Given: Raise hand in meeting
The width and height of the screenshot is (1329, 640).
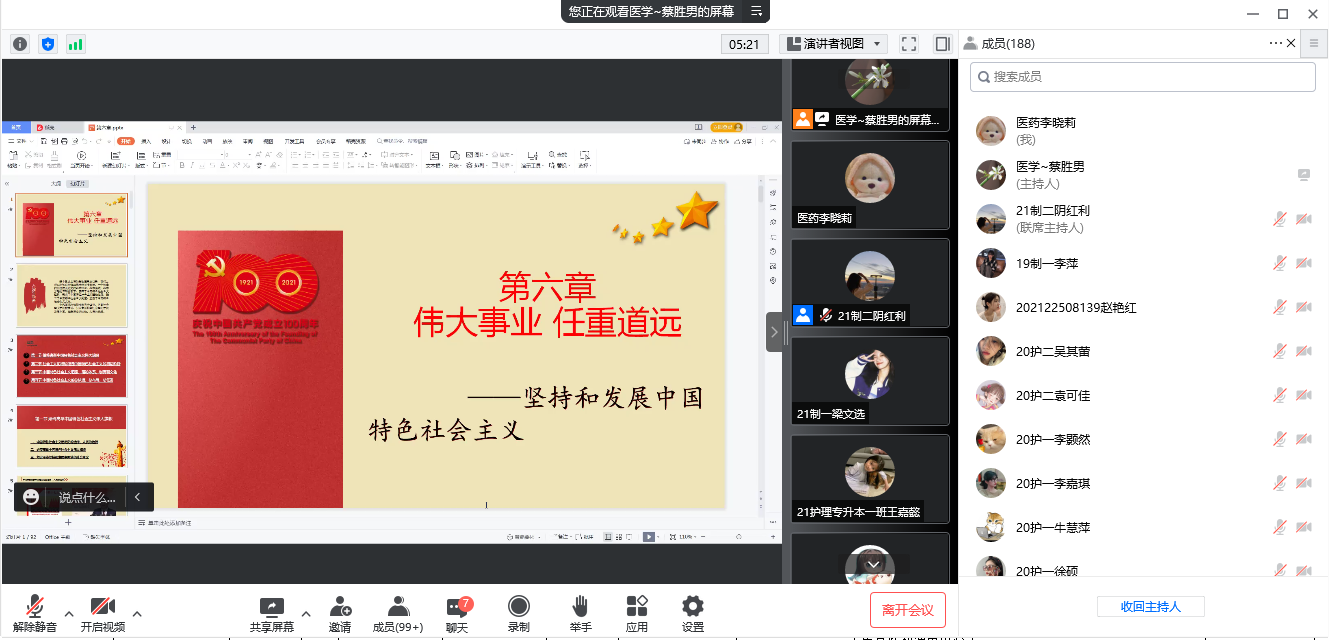Looking at the screenshot, I should pyautogui.click(x=580, y=612).
